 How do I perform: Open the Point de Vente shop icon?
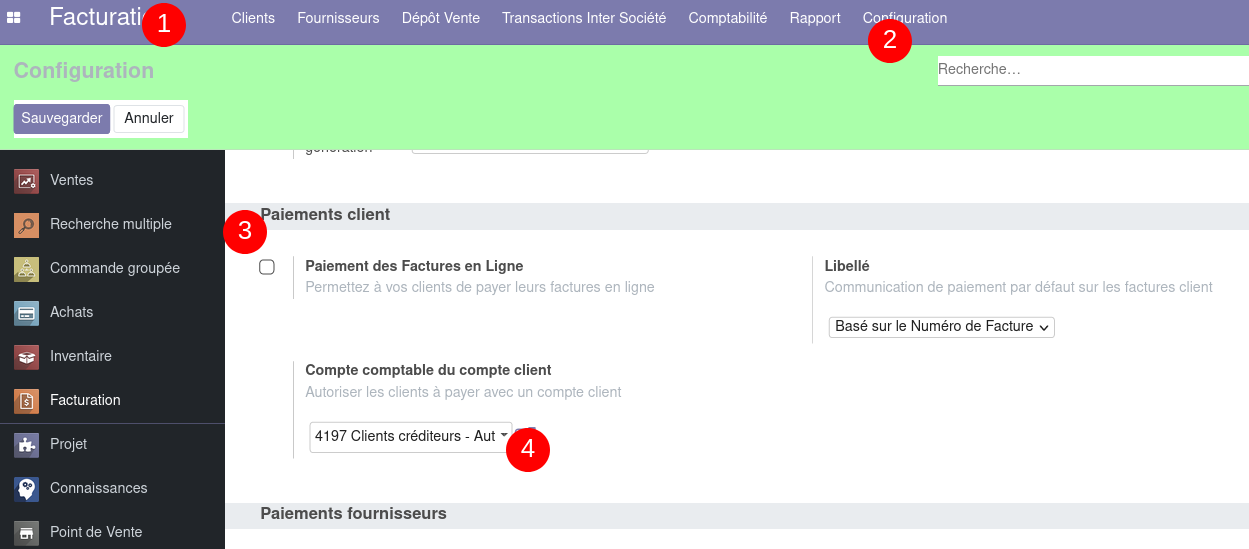(26, 533)
